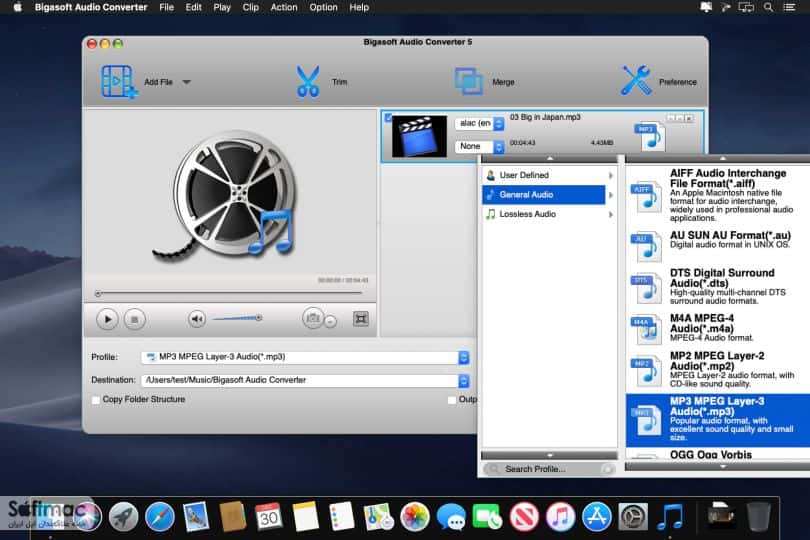Screen dimensions: 810x540
Task: Click the Destination path field
Action: click(300, 381)
